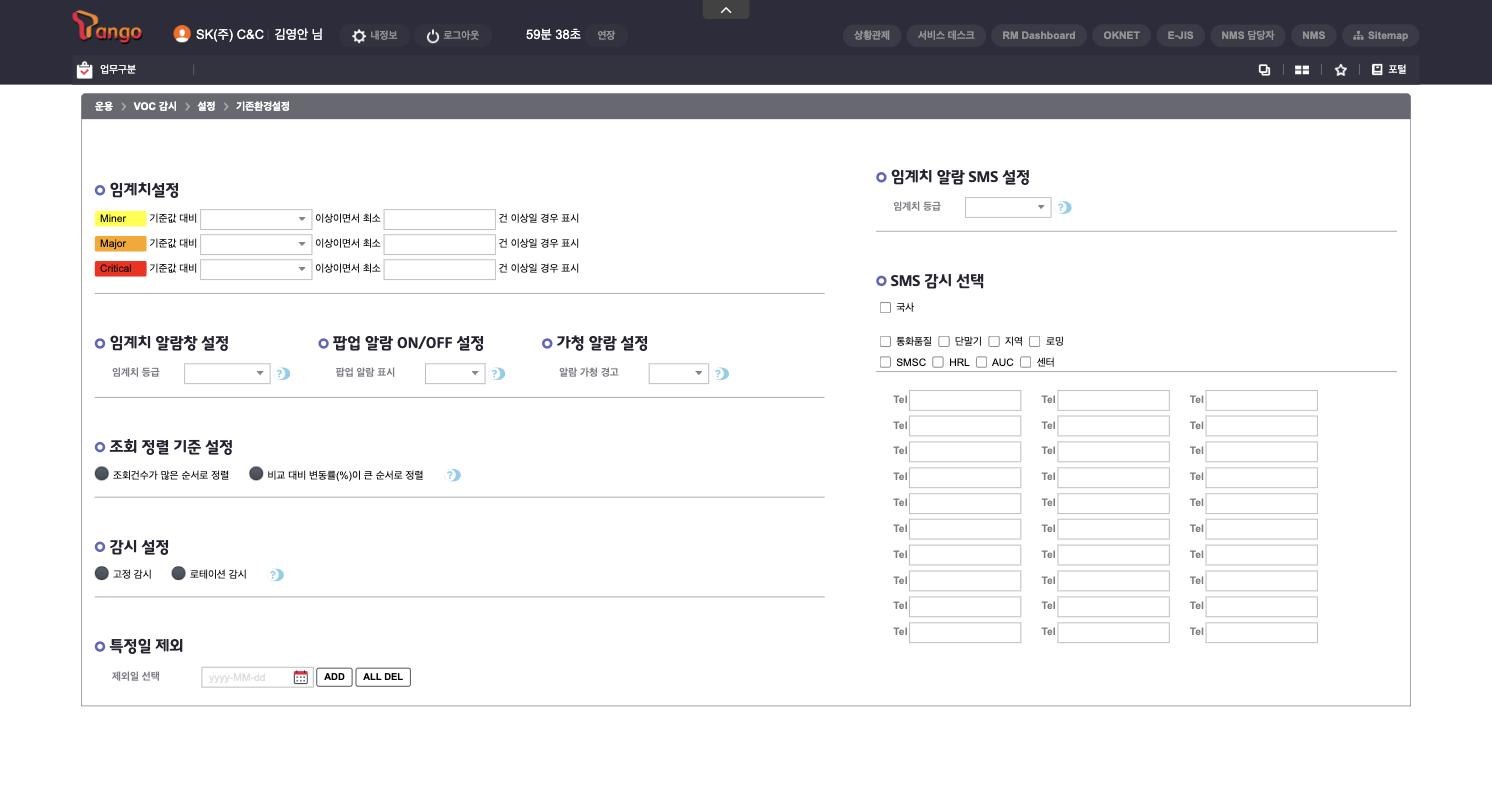Click the Tango logo

(x=107, y=29)
